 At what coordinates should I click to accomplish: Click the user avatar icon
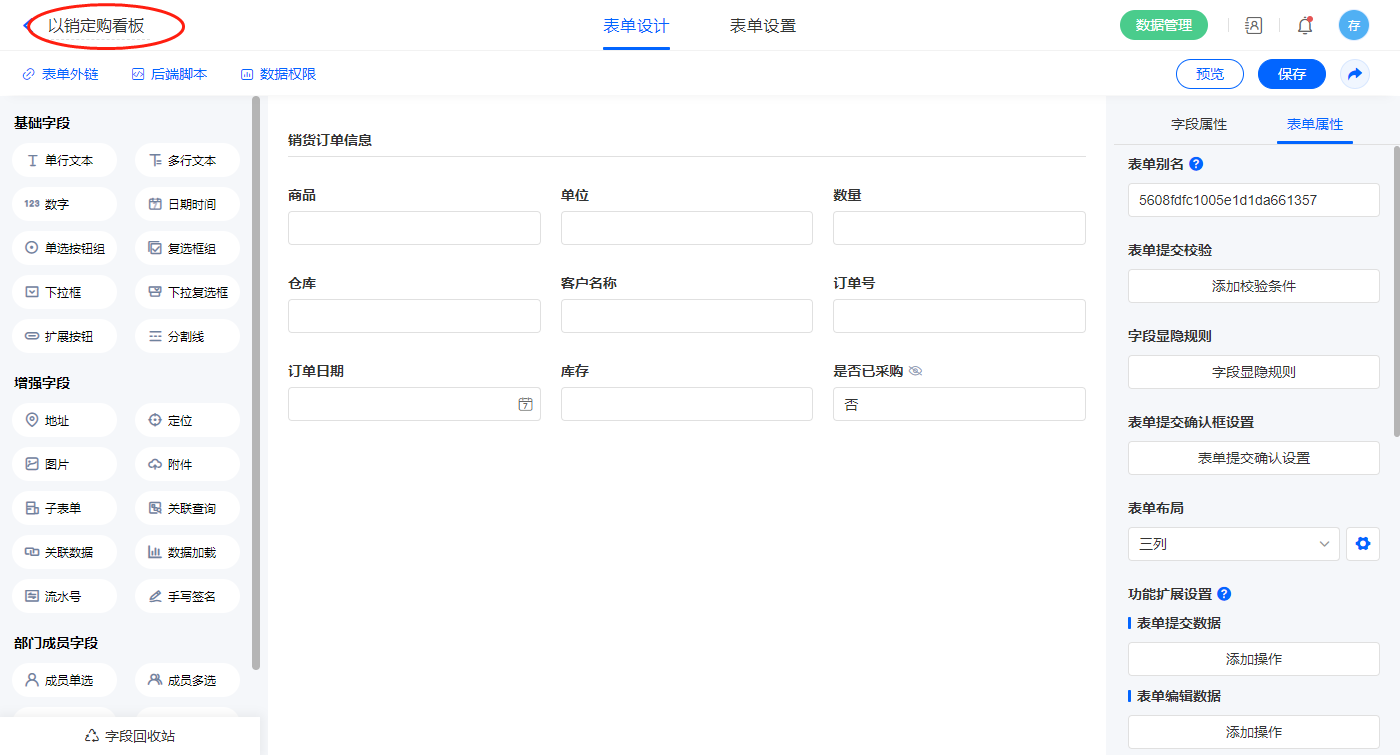tap(1353, 26)
